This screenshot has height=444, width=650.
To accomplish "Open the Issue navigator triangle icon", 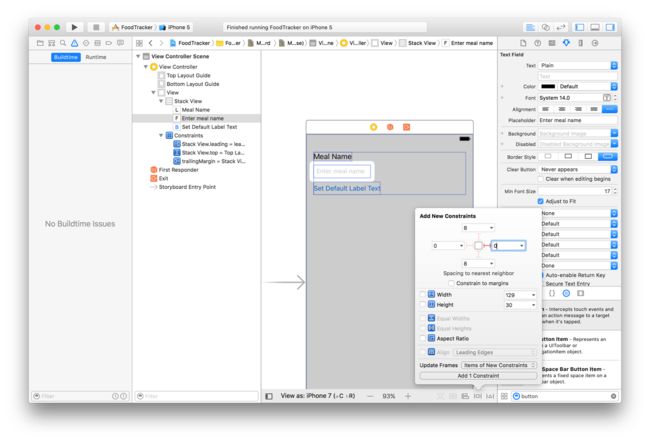I will pos(74,43).
